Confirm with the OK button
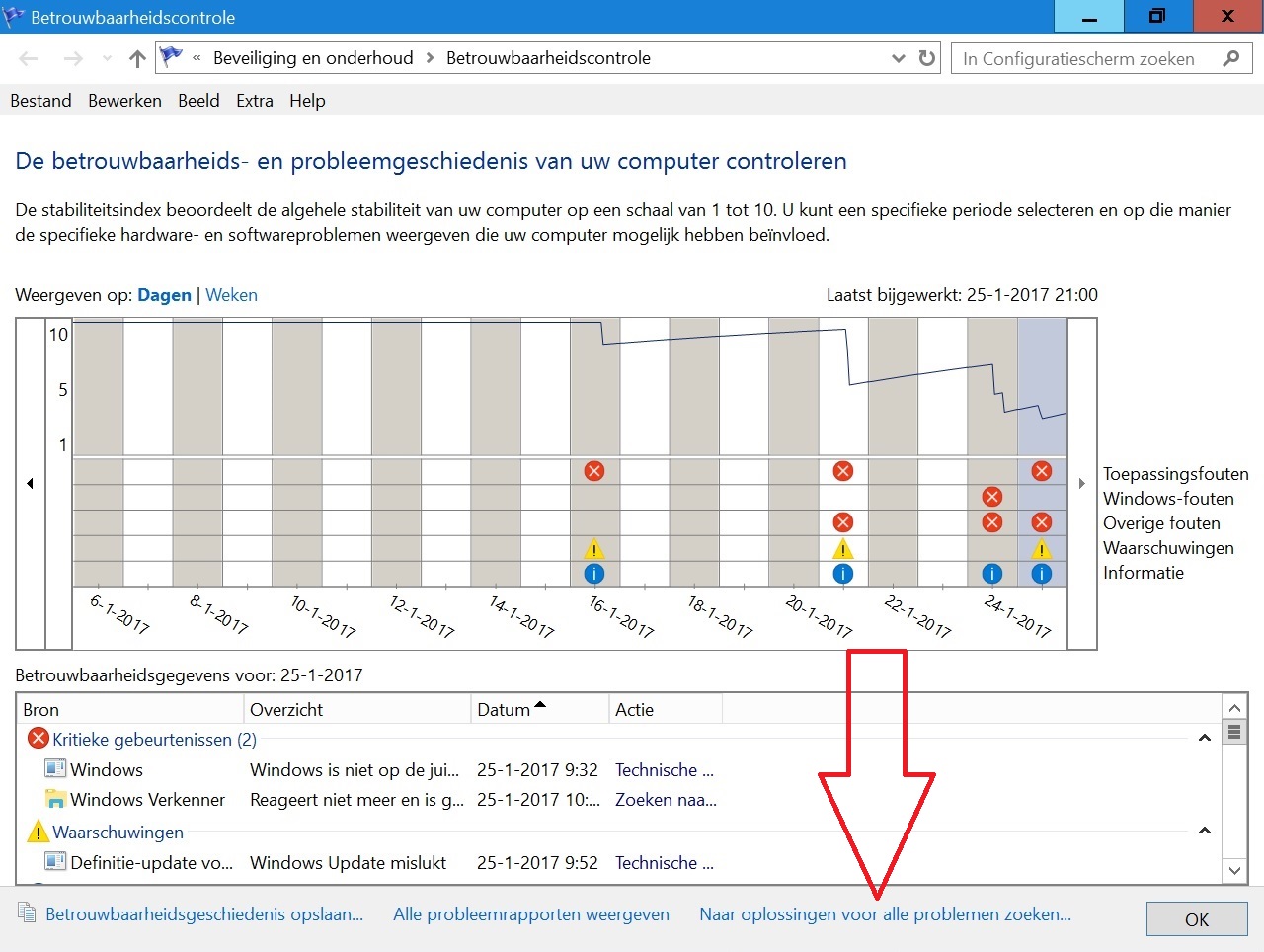 (x=1197, y=919)
